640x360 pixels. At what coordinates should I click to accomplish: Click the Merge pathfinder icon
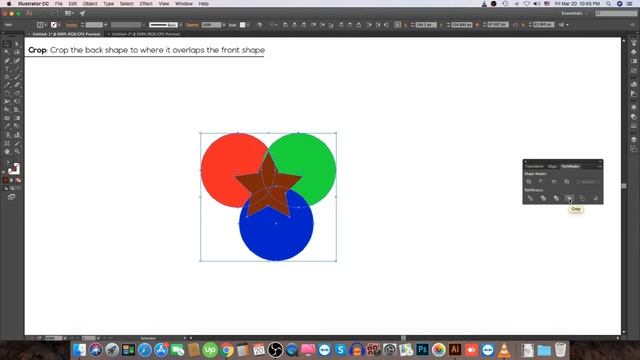point(556,198)
